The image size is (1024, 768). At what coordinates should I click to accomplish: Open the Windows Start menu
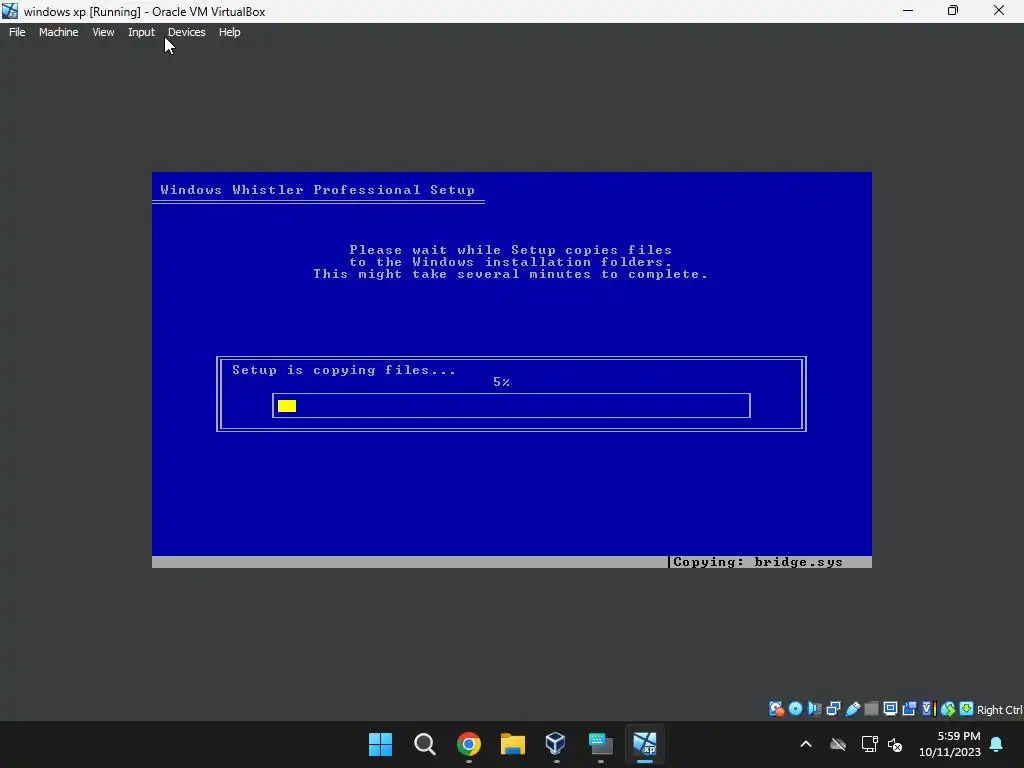pyautogui.click(x=380, y=744)
